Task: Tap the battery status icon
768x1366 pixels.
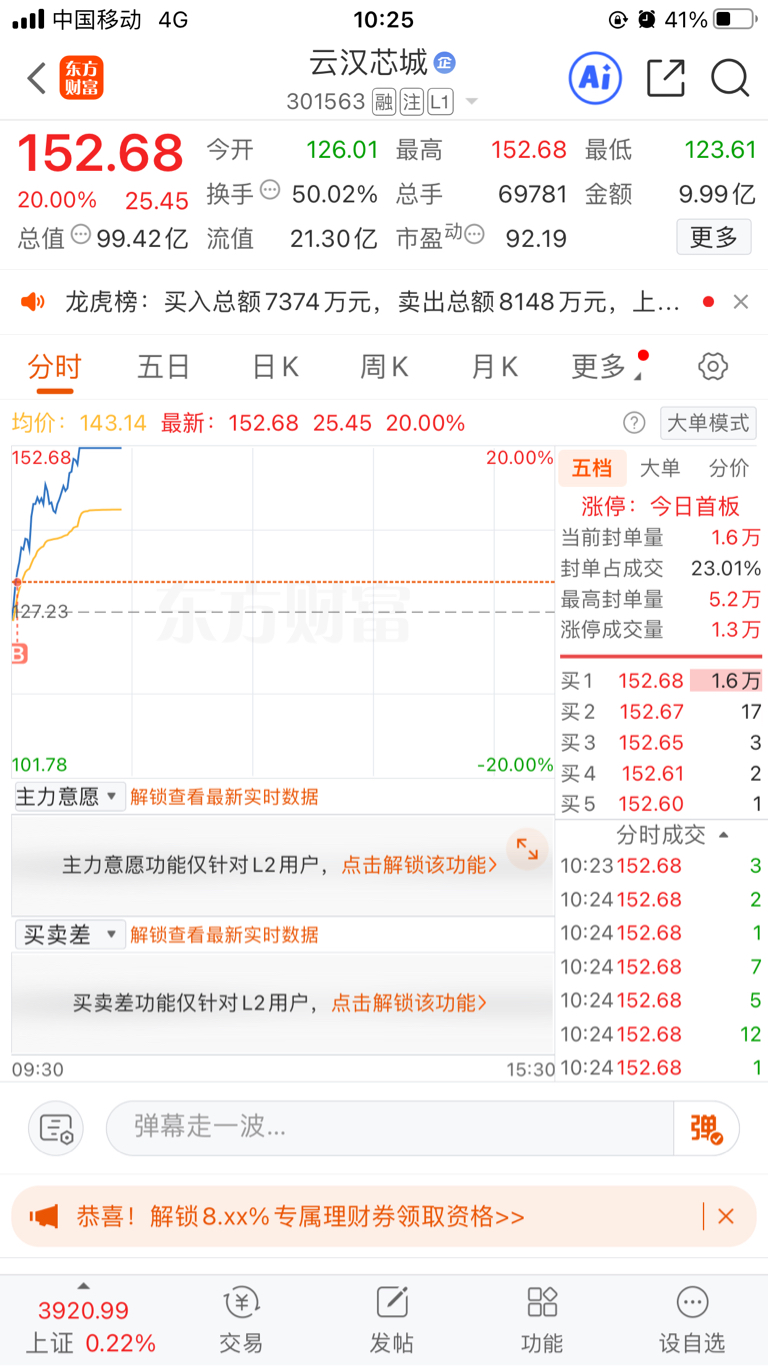Action: coord(736,19)
